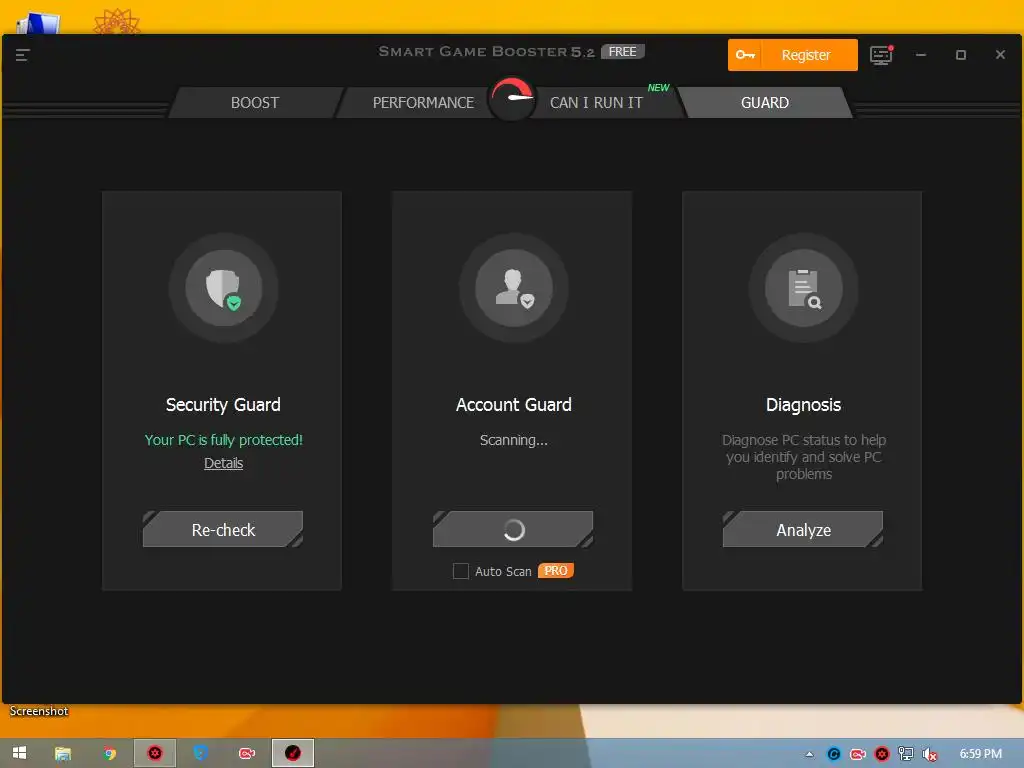
Task: Open the feedback monitor icon
Action: pyautogui.click(x=882, y=55)
